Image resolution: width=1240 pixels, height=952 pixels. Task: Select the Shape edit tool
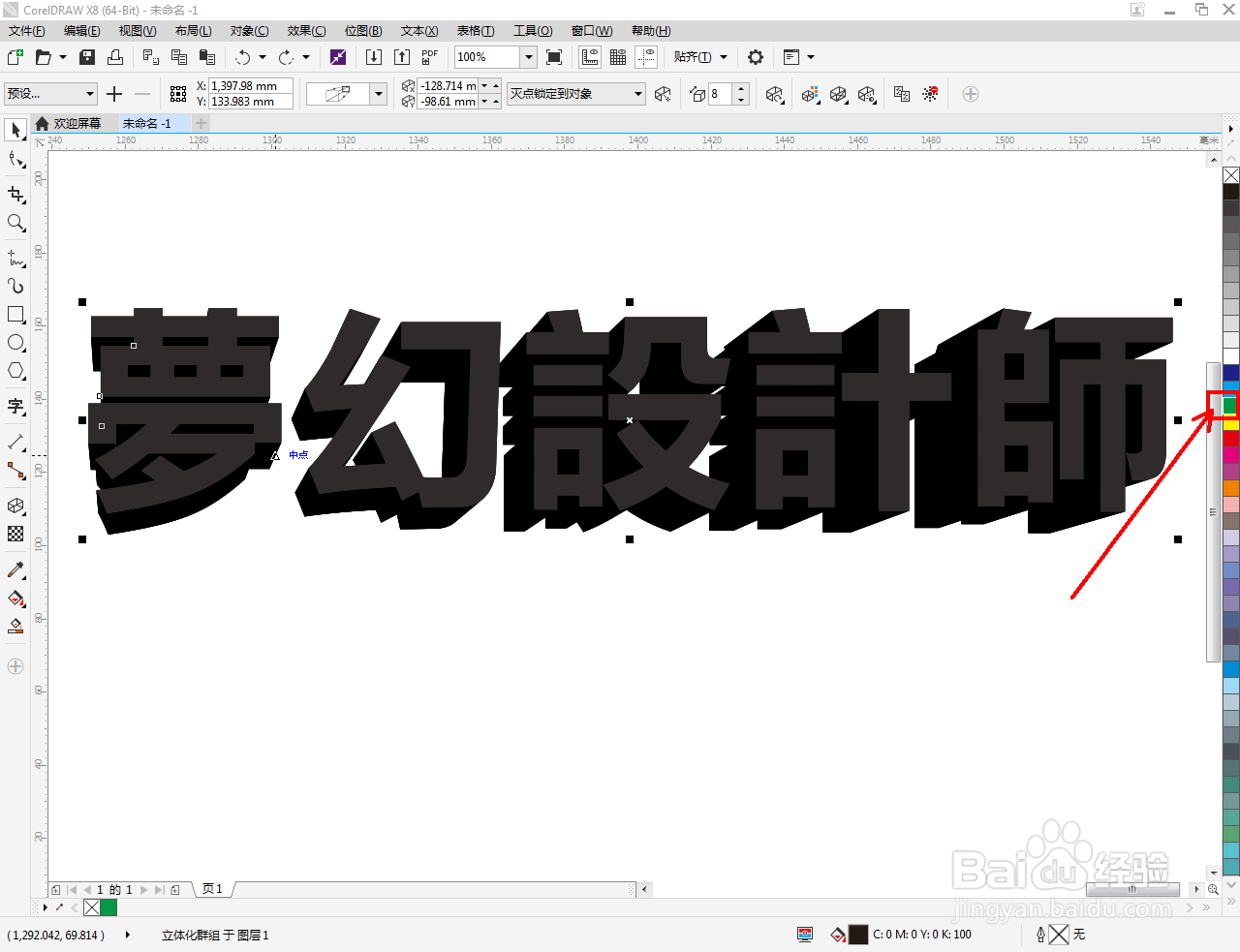(x=15, y=159)
